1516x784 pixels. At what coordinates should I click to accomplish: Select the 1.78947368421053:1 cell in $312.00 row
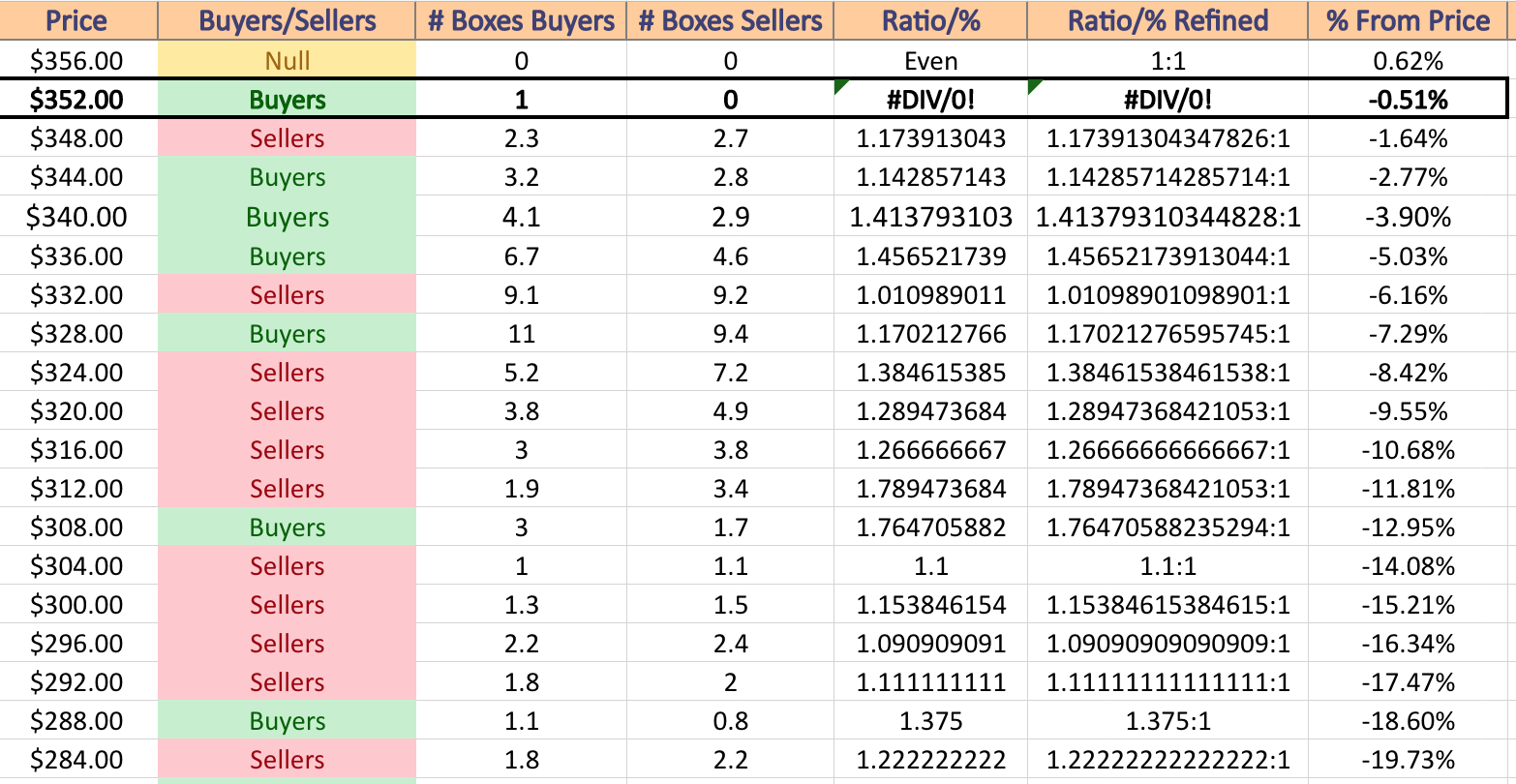point(1167,489)
